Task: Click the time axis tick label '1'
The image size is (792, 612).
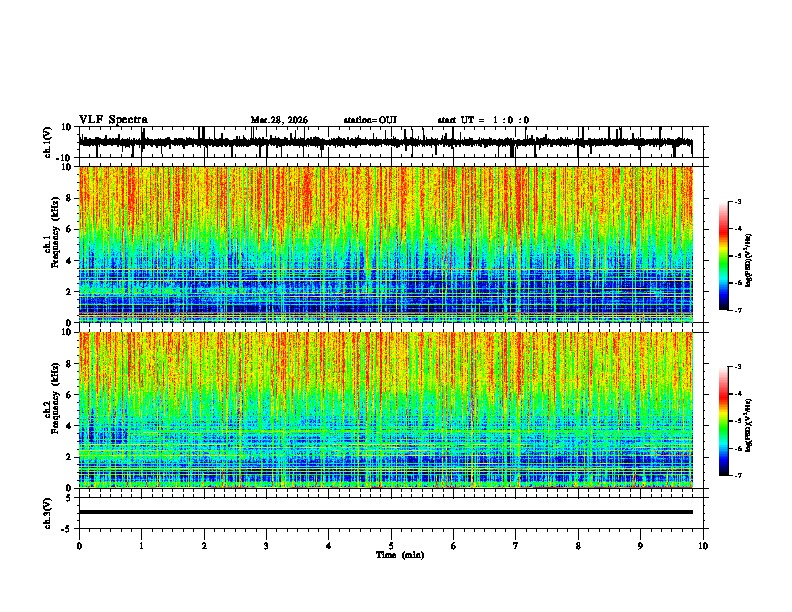Action: click(141, 546)
